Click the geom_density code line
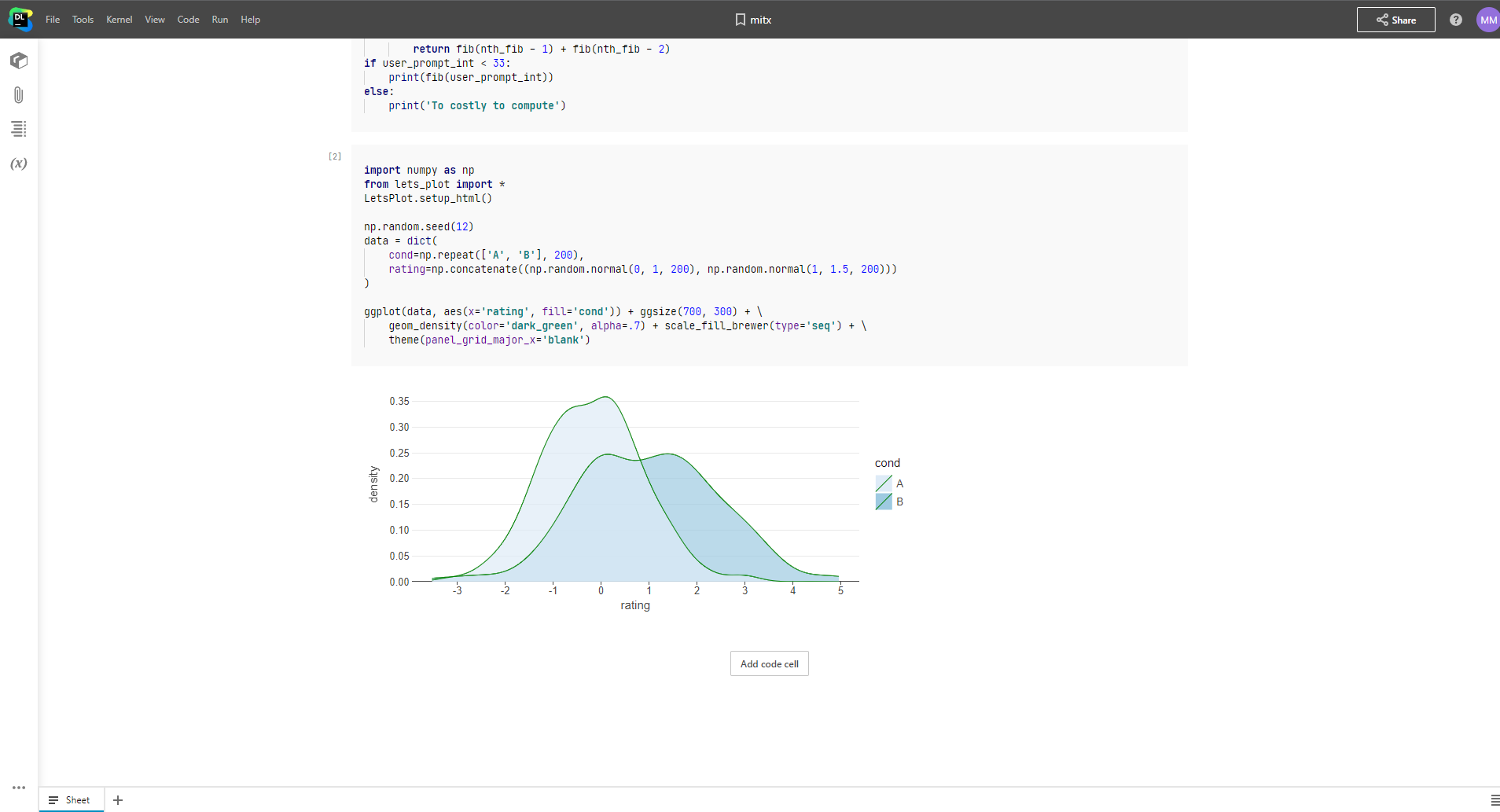 (x=627, y=325)
